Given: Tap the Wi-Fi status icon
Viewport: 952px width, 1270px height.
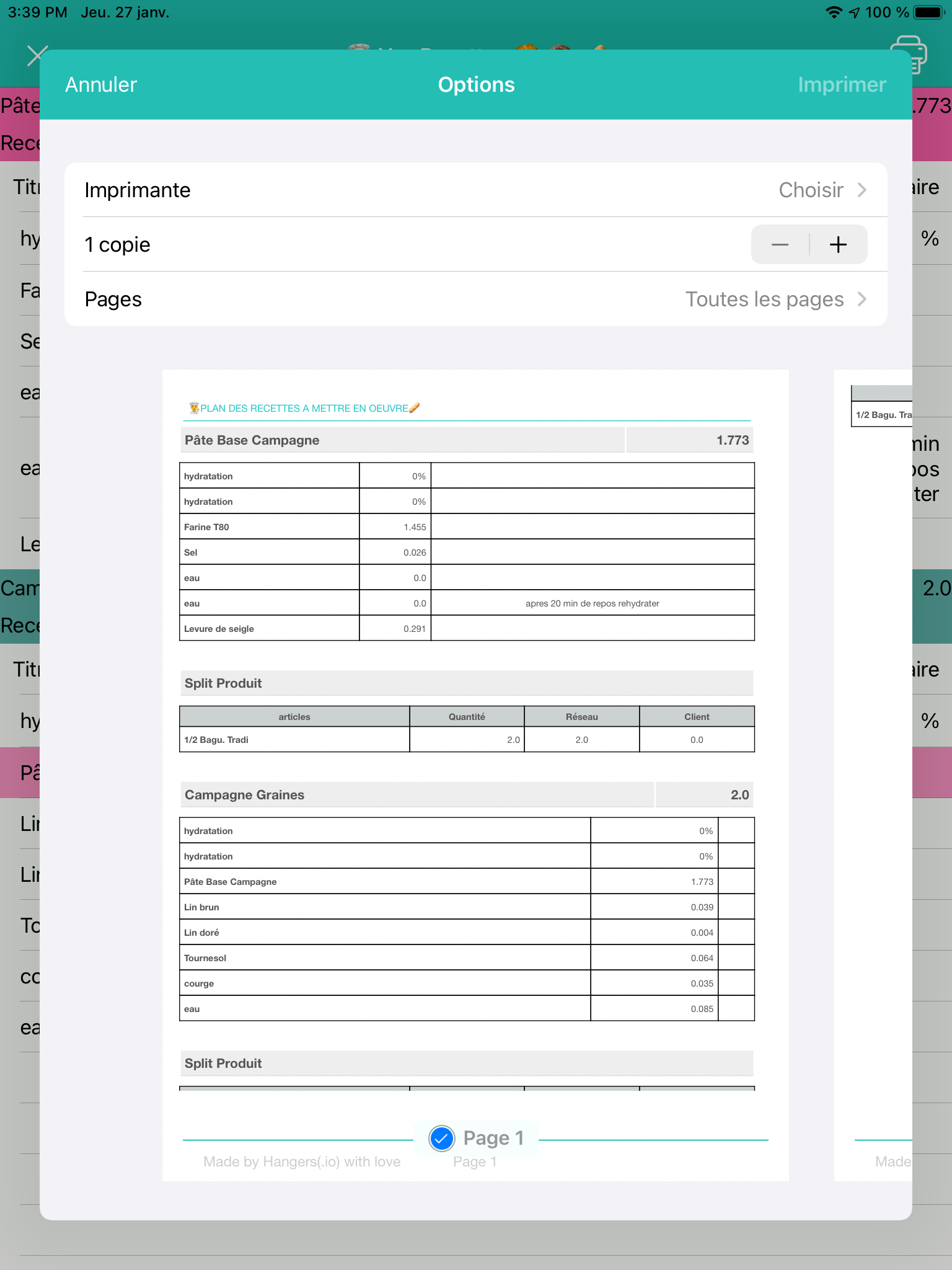Looking at the screenshot, I should tap(834, 12).
